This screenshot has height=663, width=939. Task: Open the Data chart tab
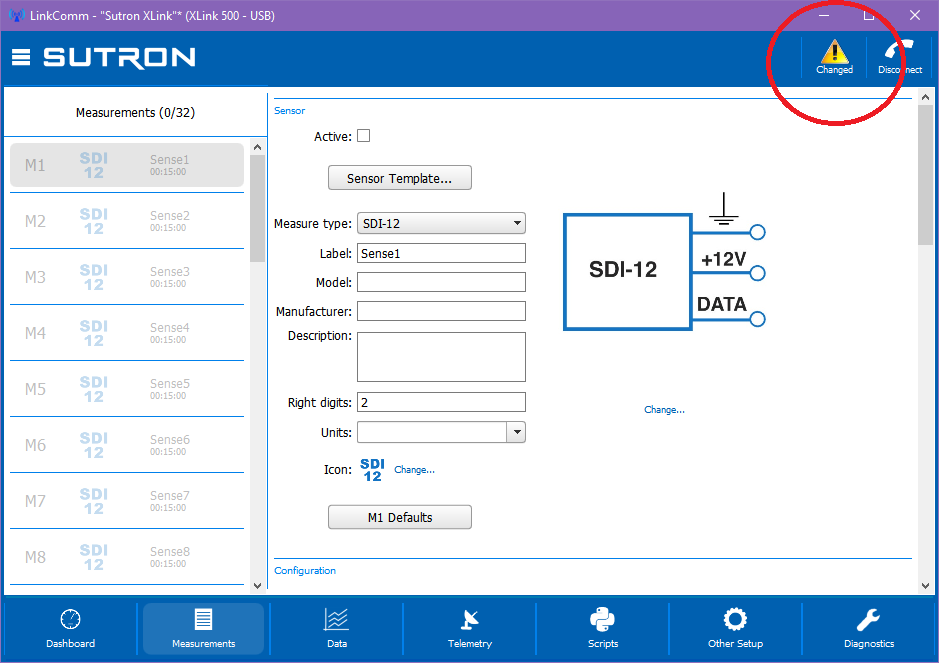pyautogui.click(x=337, y=629)
